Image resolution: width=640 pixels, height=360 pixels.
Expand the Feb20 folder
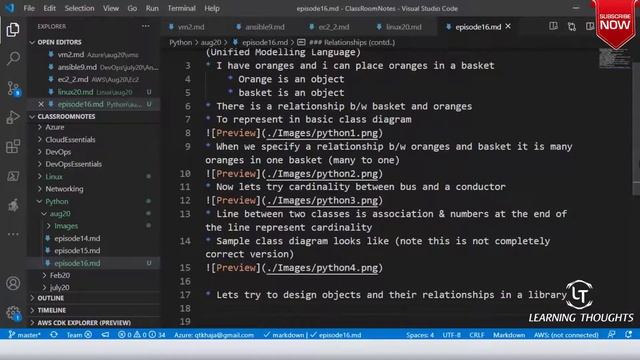click(x=60, y=276)
